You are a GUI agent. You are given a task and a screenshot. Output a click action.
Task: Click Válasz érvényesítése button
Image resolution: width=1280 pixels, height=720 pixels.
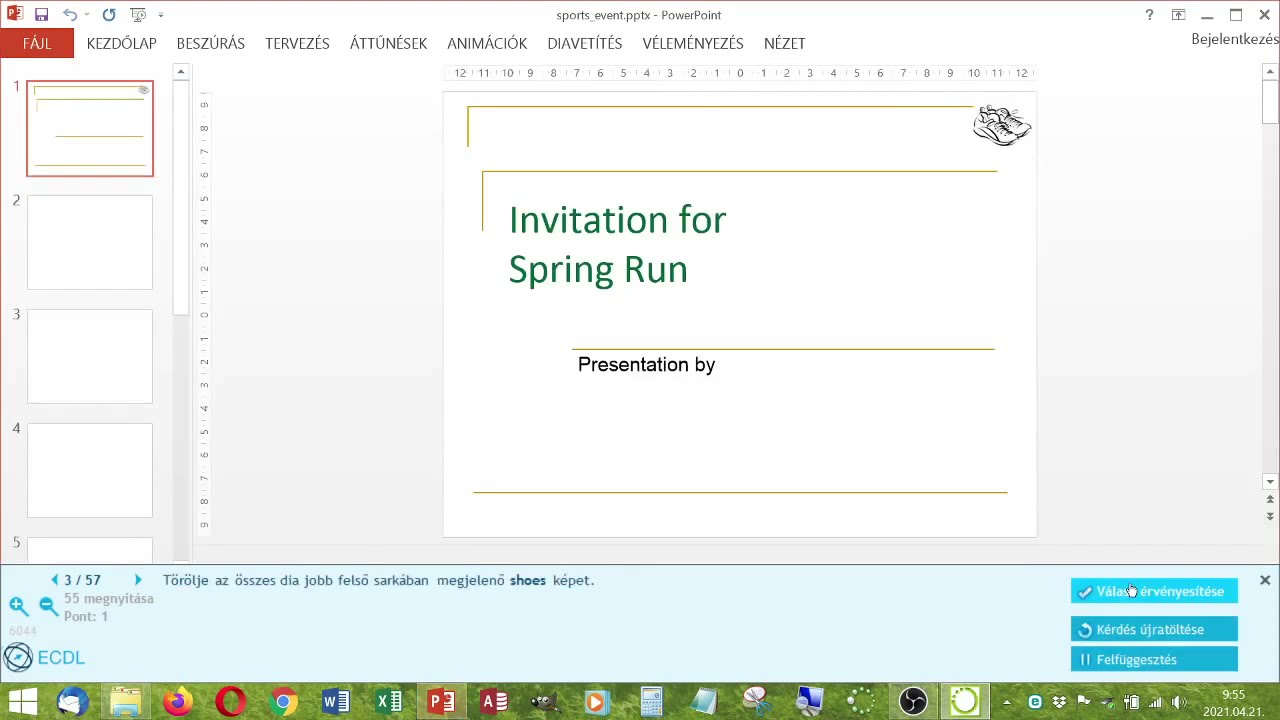[x=1154, y=591]
